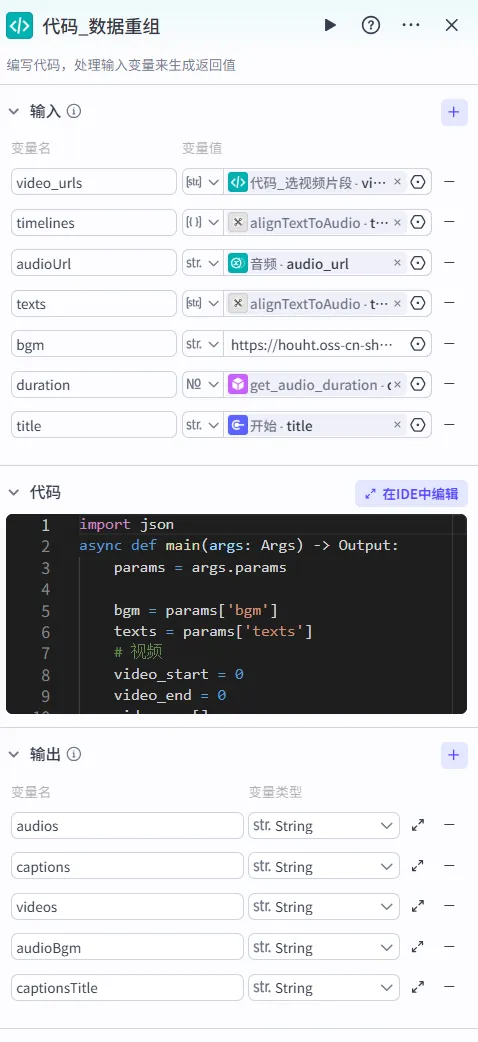The image size is (478, 1042).
Task: Edit the captionsTitle output name field
Action: pos(127,988)
